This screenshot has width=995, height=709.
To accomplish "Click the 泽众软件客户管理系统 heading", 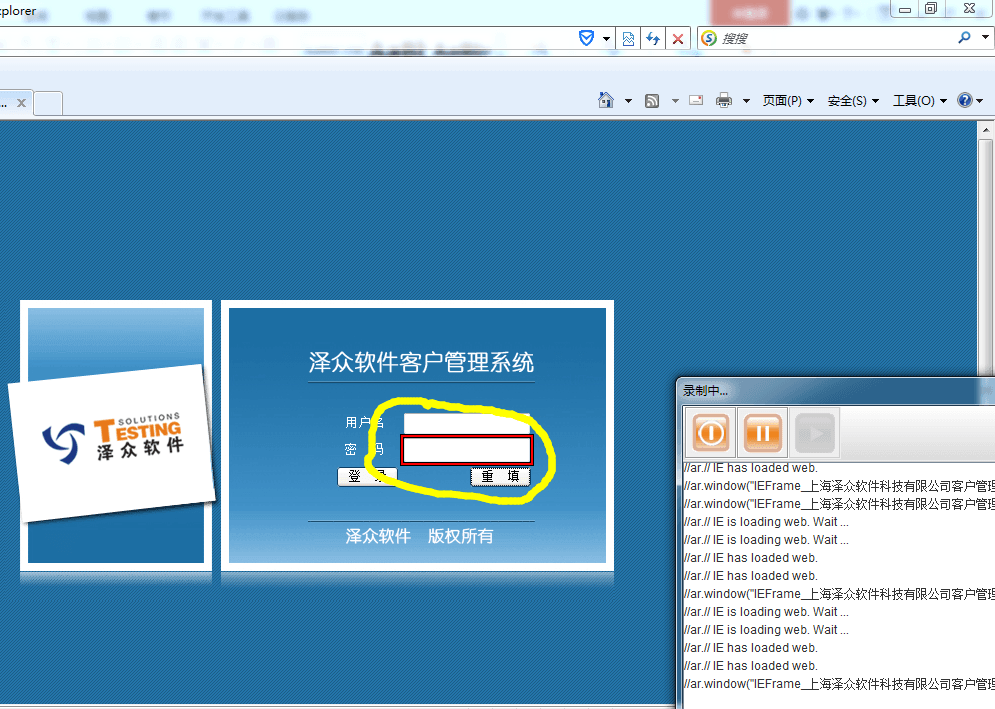I will pyautogui.click(x=421, y=362).
